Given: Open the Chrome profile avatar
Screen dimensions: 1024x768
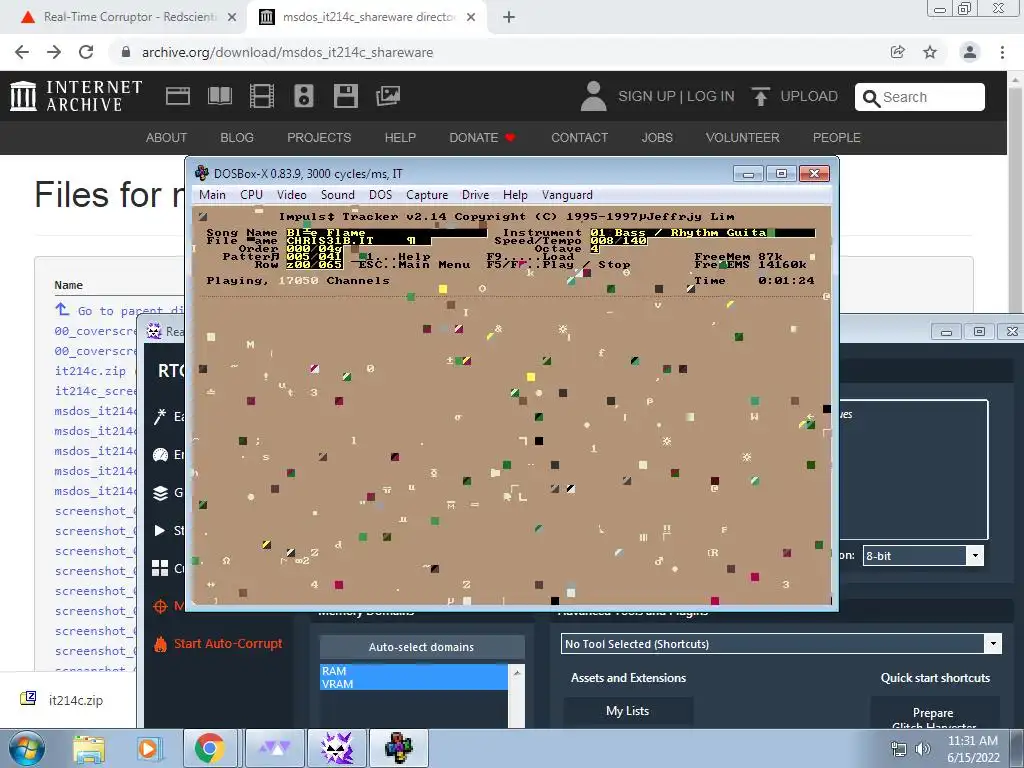Looking at the screenshot, I should [970, 52].
